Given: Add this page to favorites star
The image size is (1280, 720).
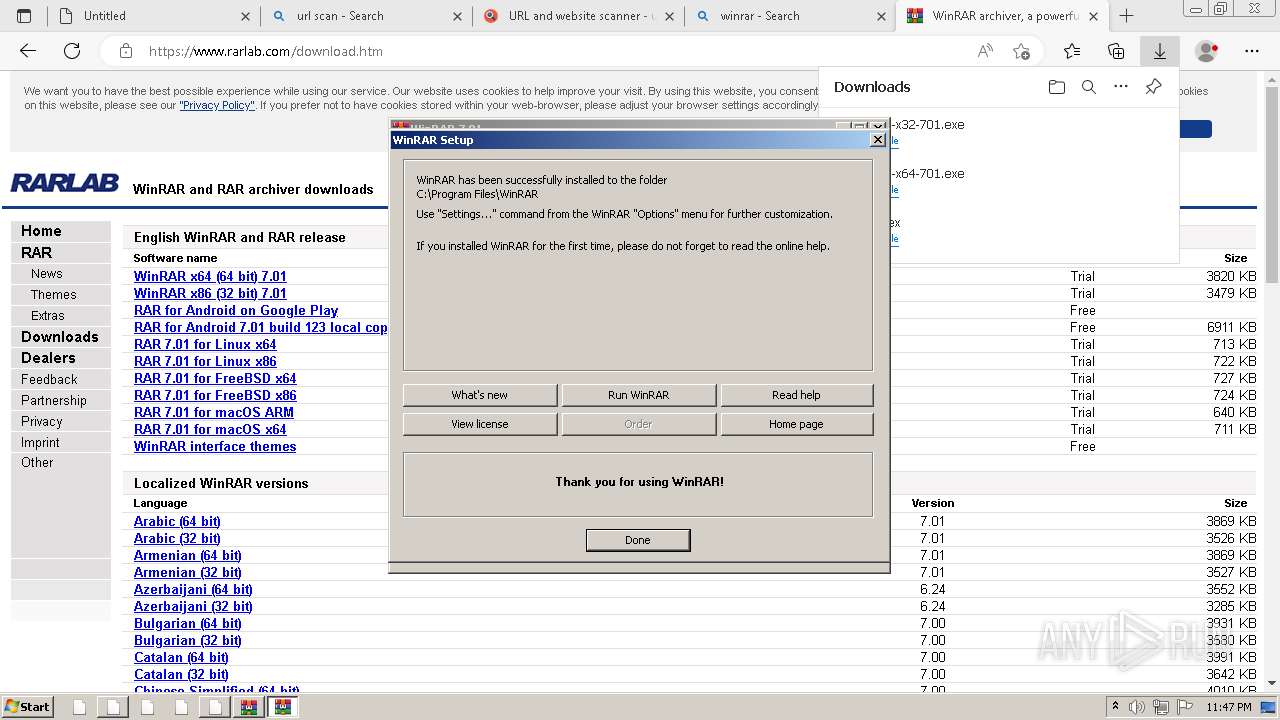Looking at the screenshot, I should click(1021, 51).
